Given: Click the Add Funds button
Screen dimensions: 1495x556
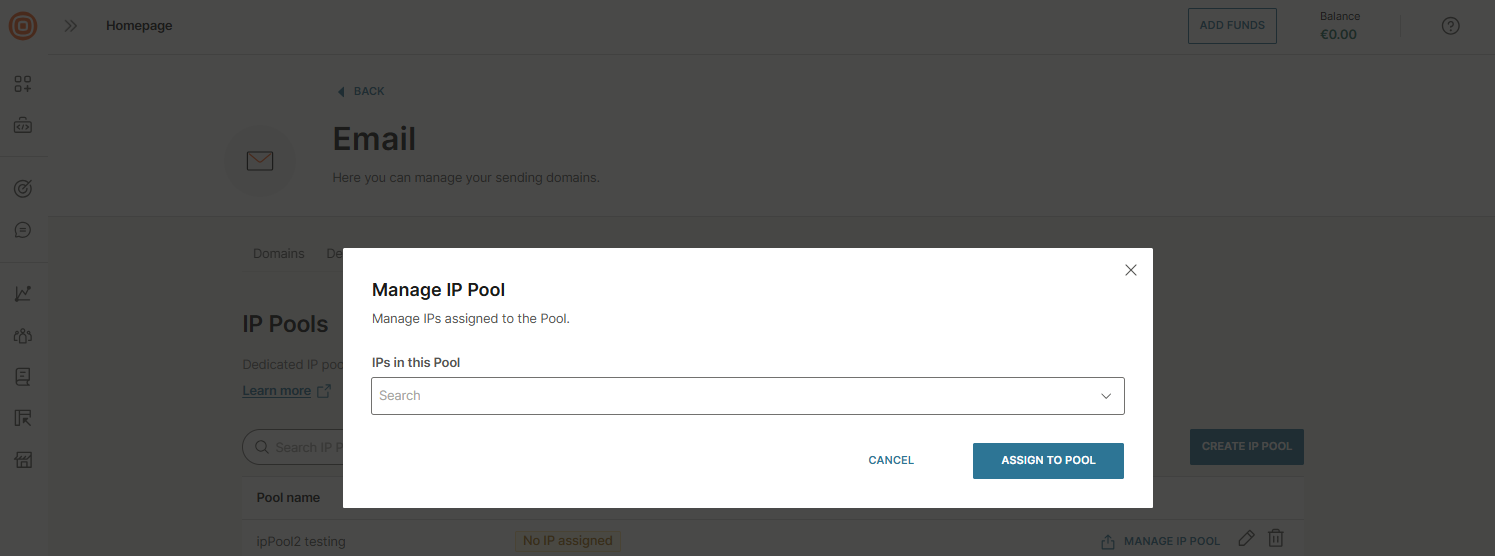Looking at the screenshot, I should click(1232, 26).
